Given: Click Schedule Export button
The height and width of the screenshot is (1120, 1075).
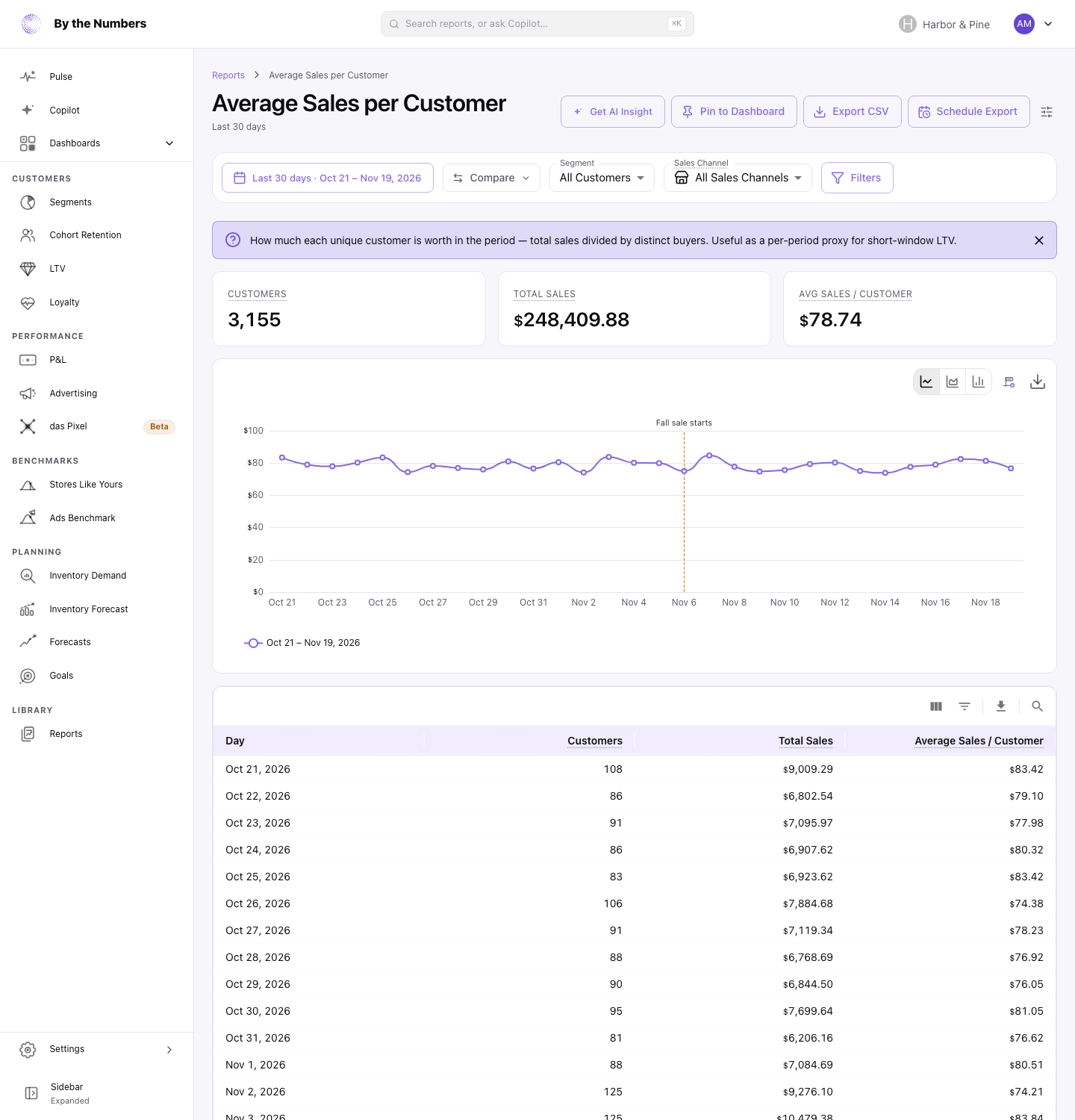Looking at the screenshot, I should click(969, 111).
